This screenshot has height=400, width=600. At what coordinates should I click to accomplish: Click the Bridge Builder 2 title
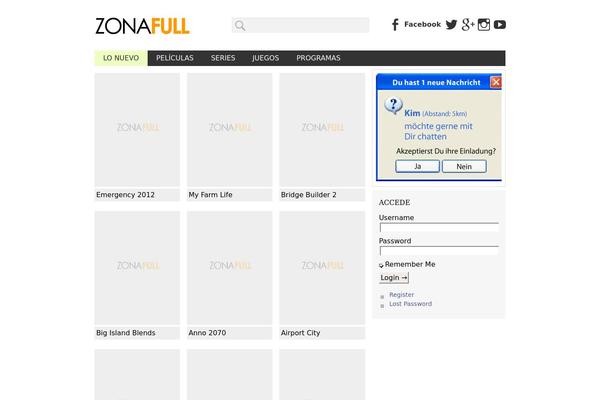point(308,195)
